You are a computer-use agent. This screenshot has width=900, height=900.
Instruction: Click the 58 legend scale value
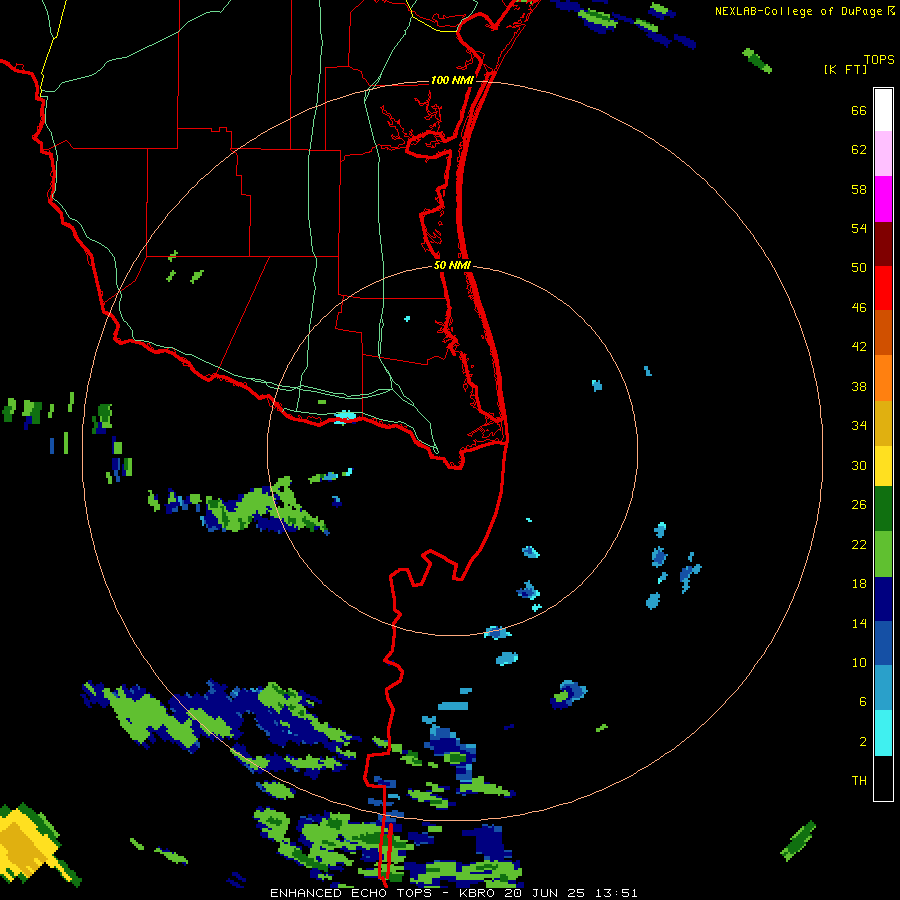click(x=859, y=189)
